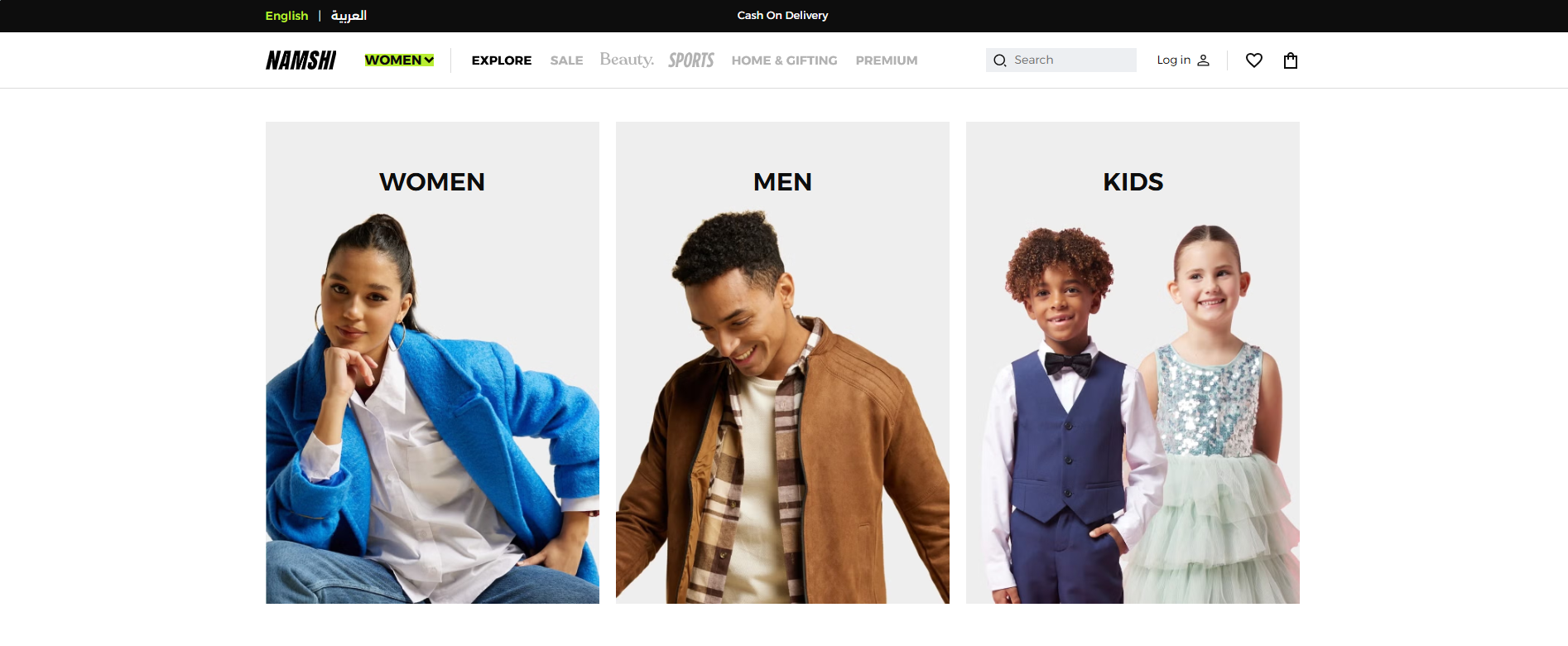Open the SALE menu tab
The height and width of the screenshot is (646, 1568).
pyautogui.click(x=566, y=60)
